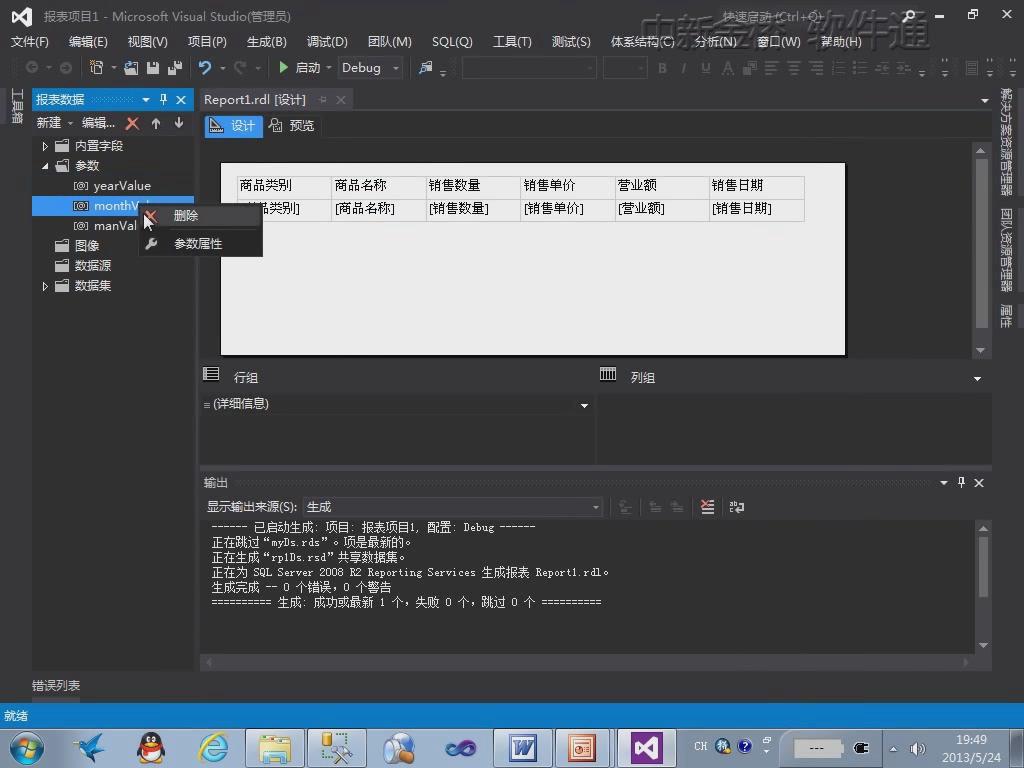Open the (详细信息) row group dropdown arrow

coord(584,406)
